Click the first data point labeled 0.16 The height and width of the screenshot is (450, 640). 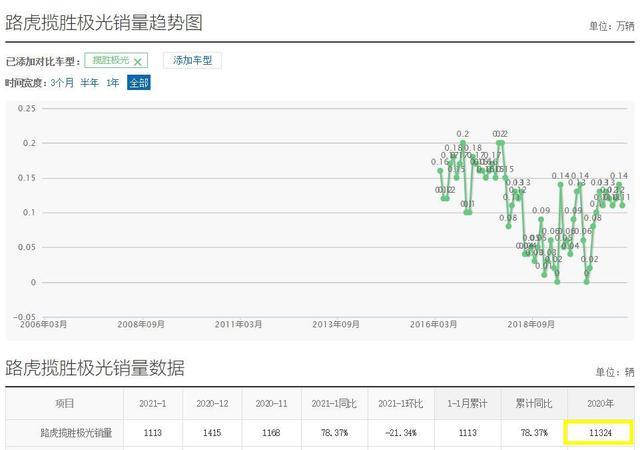tap(440, 171)
